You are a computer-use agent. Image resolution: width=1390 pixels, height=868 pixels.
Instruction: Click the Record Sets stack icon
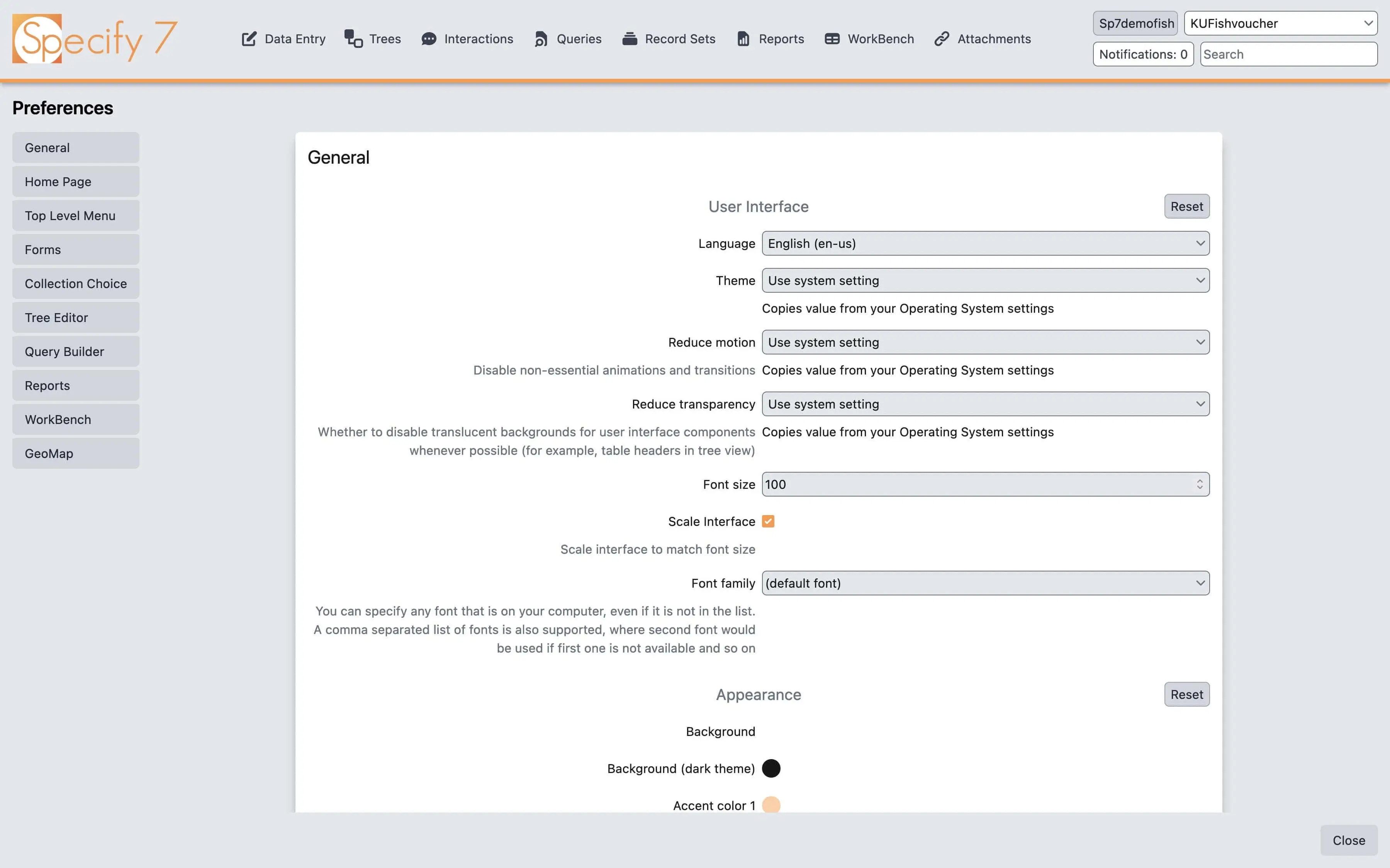point(629,39)
